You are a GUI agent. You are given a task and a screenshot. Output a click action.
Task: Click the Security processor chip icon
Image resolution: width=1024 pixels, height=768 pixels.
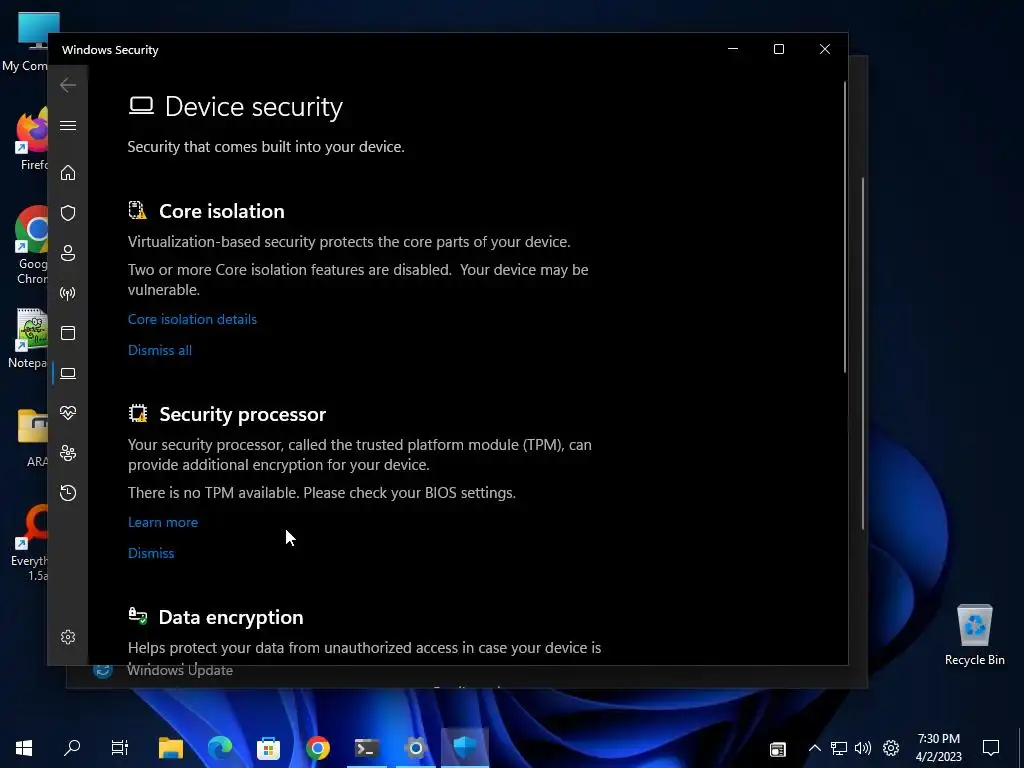pyautogui.click(x=137, y=413)
